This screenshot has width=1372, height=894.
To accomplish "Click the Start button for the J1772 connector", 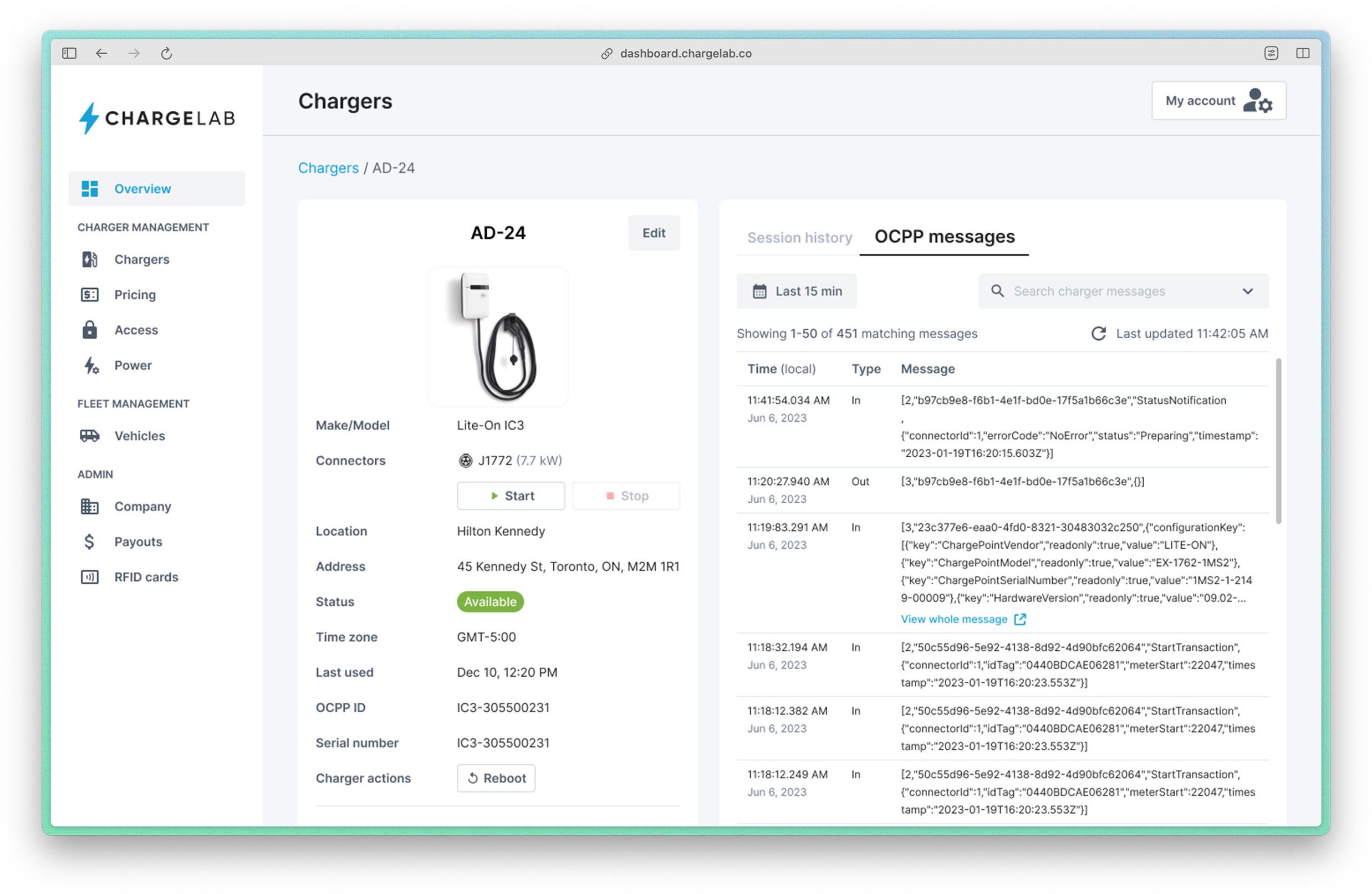I will pos(511,495).
